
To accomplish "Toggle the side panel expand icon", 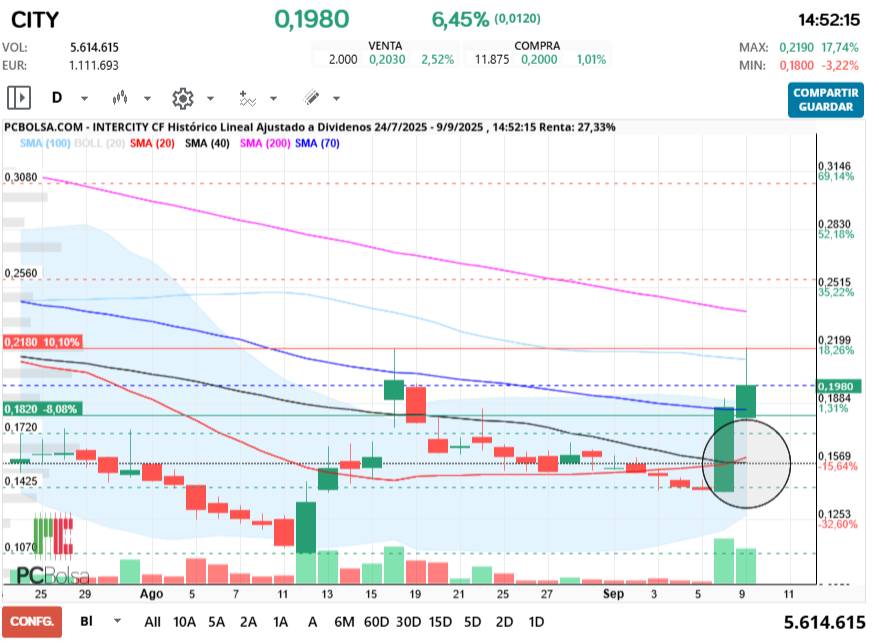I will point(19,98).
